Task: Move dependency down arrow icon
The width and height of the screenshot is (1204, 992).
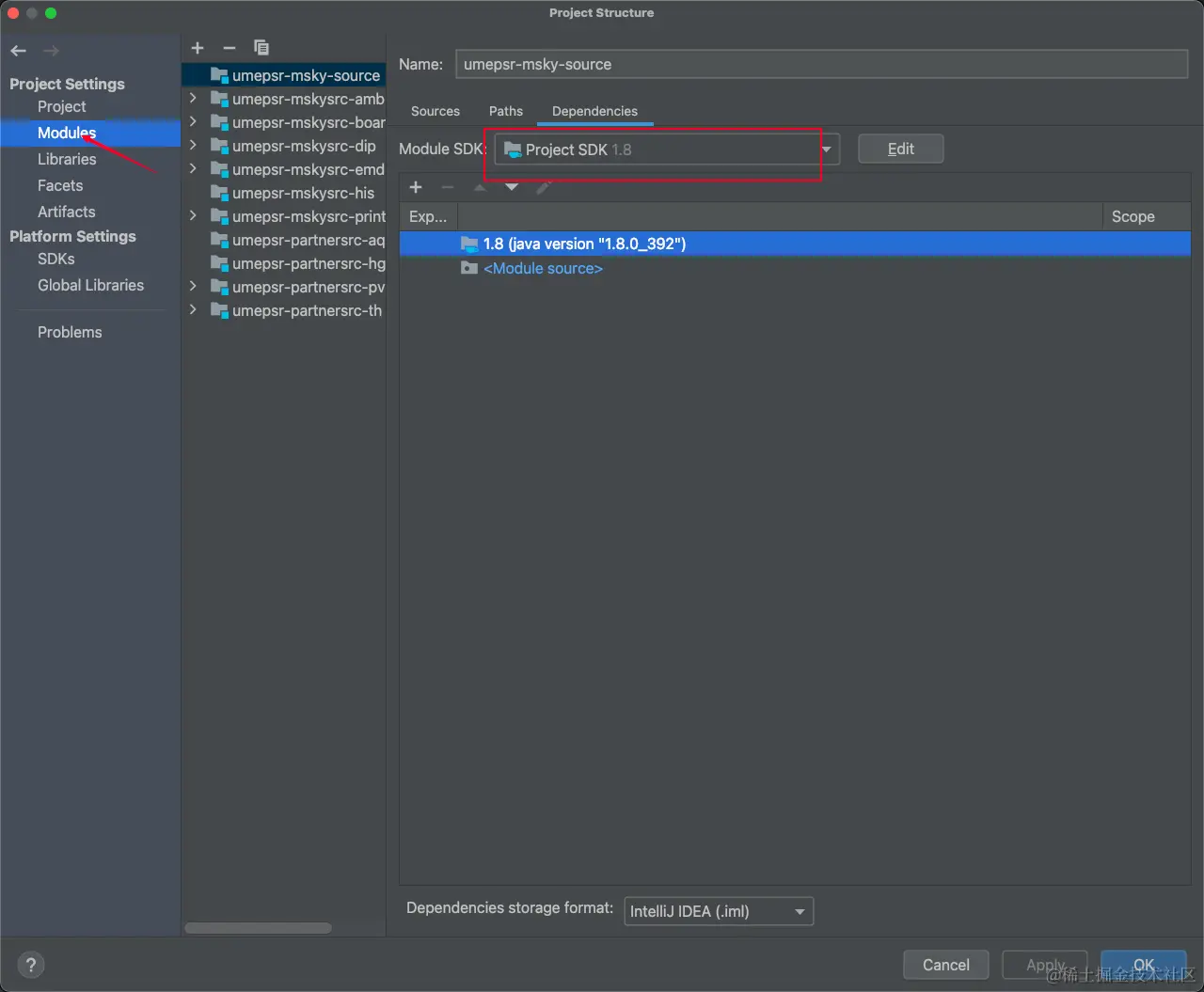Action: [512, 187]
